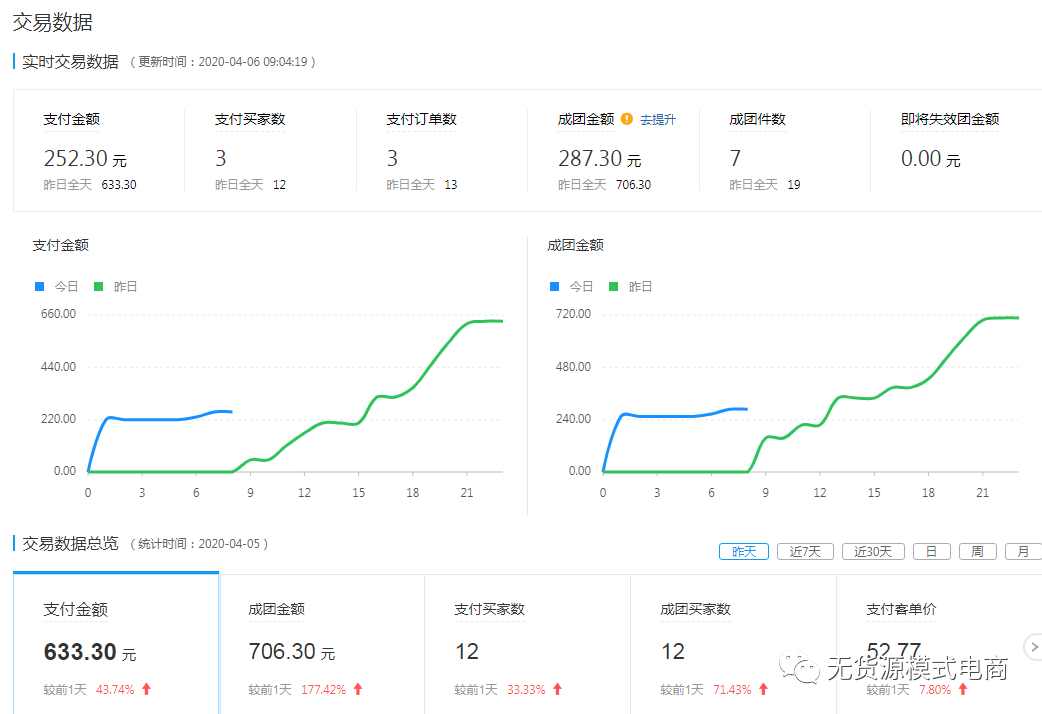Click the 660.00 axis label on 支付金额 chart
Image resolution: width=1042 pixels, height=714 pixels.
[58, 314]
